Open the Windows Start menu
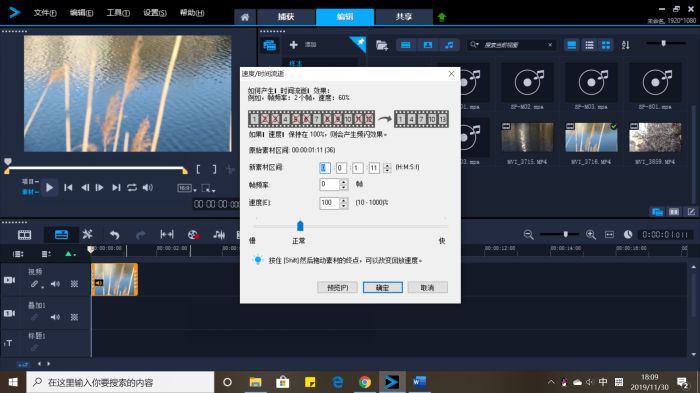 (x=13, y=382)
